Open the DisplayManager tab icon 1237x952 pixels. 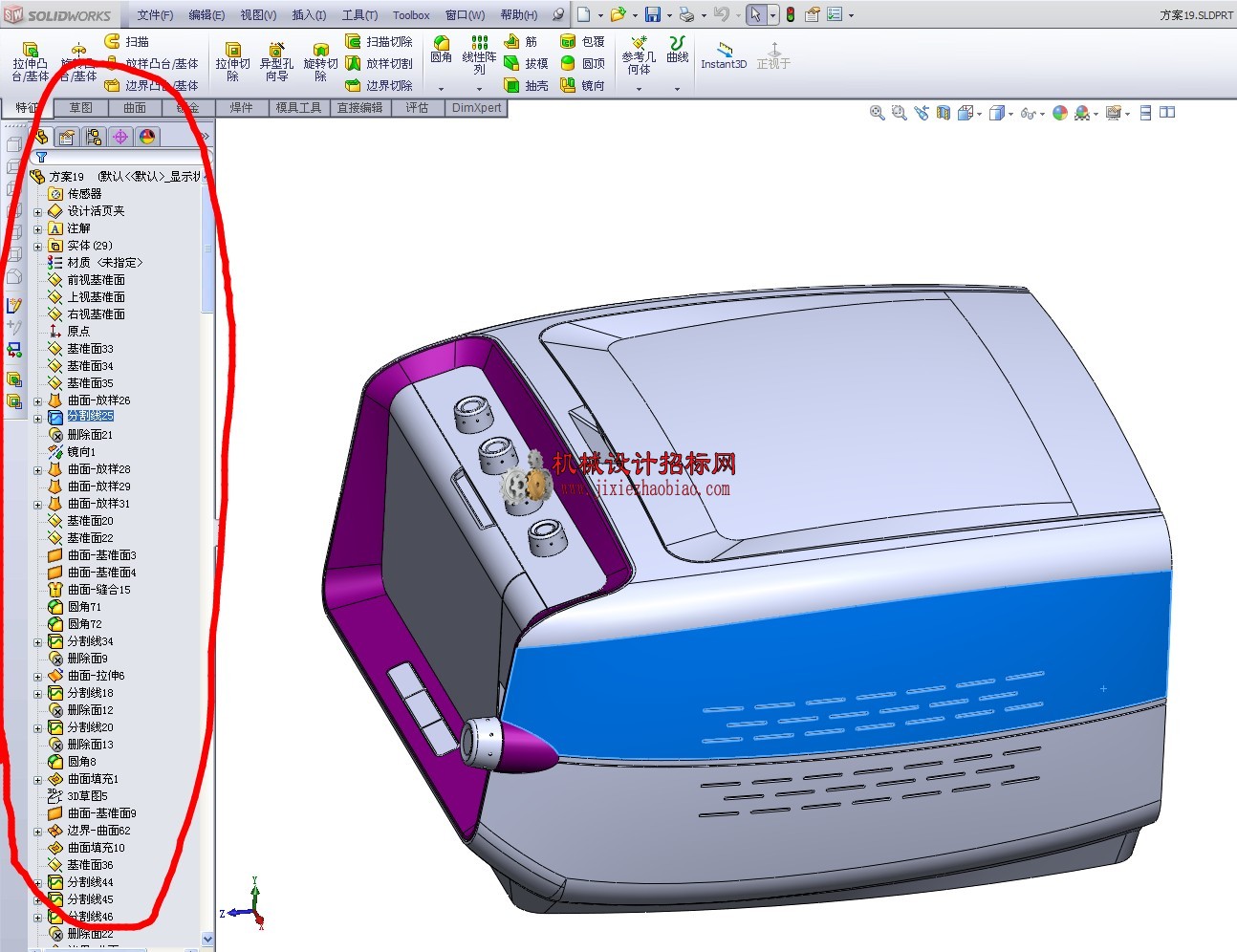tap(147, 137)
